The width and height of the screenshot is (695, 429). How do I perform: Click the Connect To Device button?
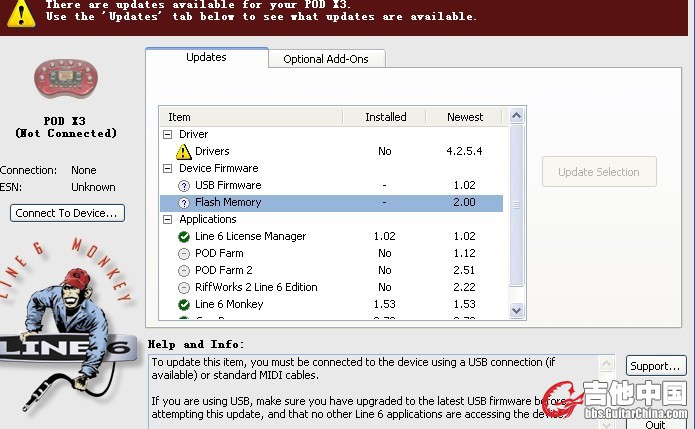pyautogui.click(x=67, y=213)
